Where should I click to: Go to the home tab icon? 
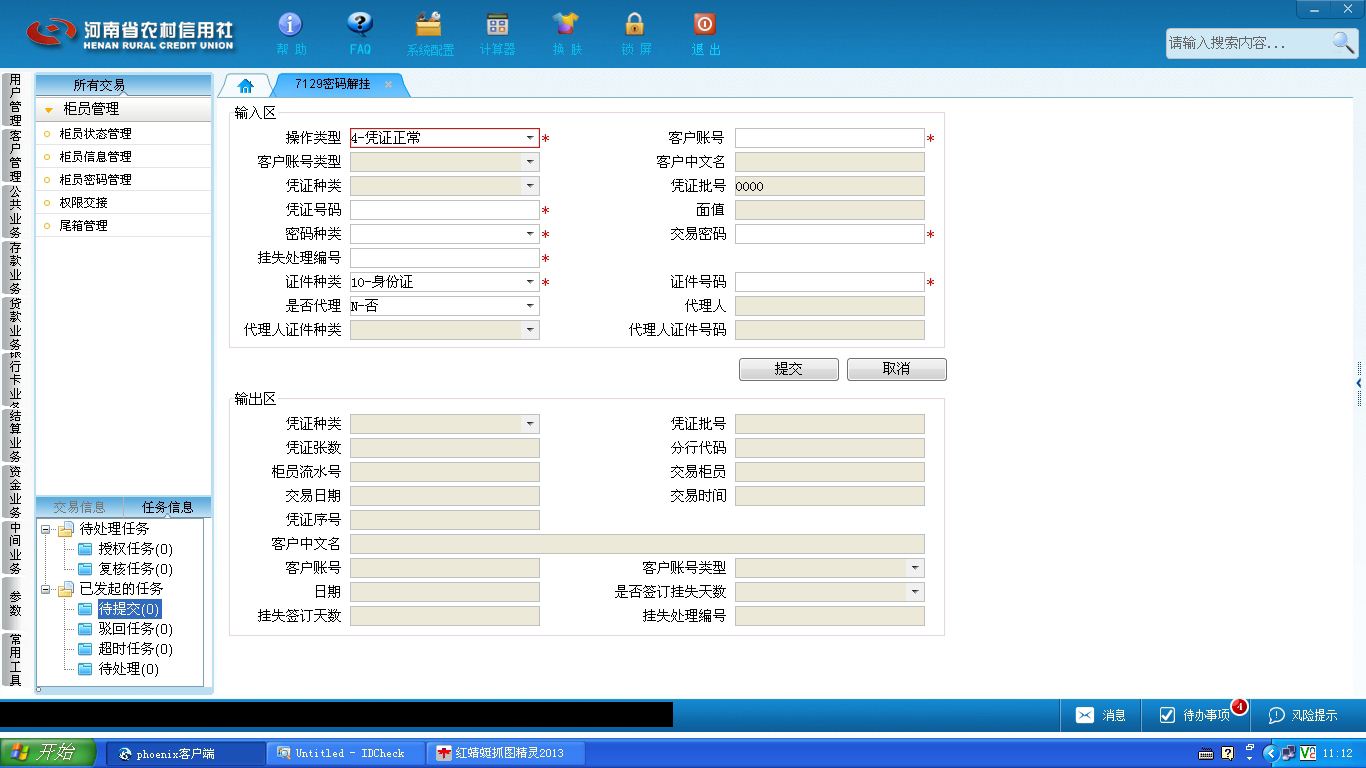coord(245,86)
